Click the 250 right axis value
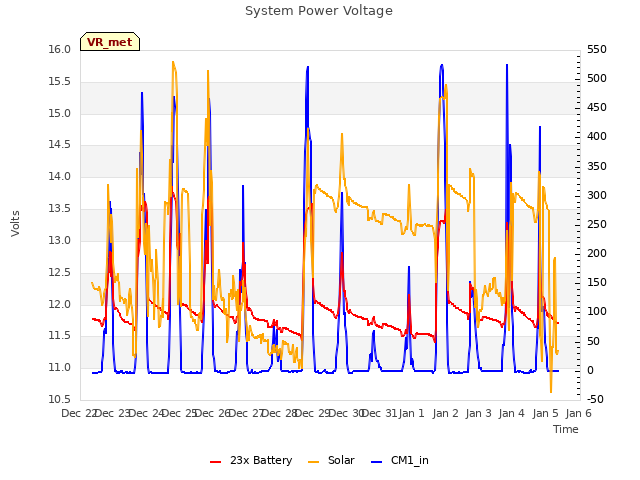The image size is (640, 480). click(597, 224)
